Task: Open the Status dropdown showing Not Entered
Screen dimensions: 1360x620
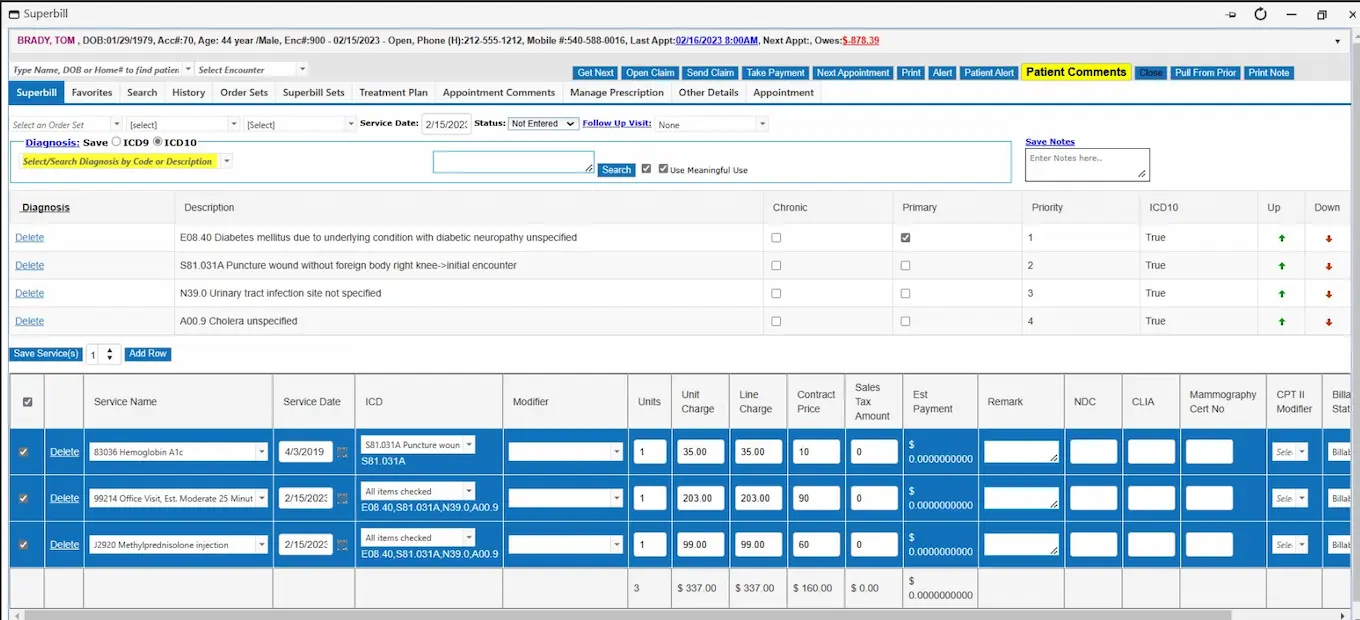Action: (x=543, y=124)
